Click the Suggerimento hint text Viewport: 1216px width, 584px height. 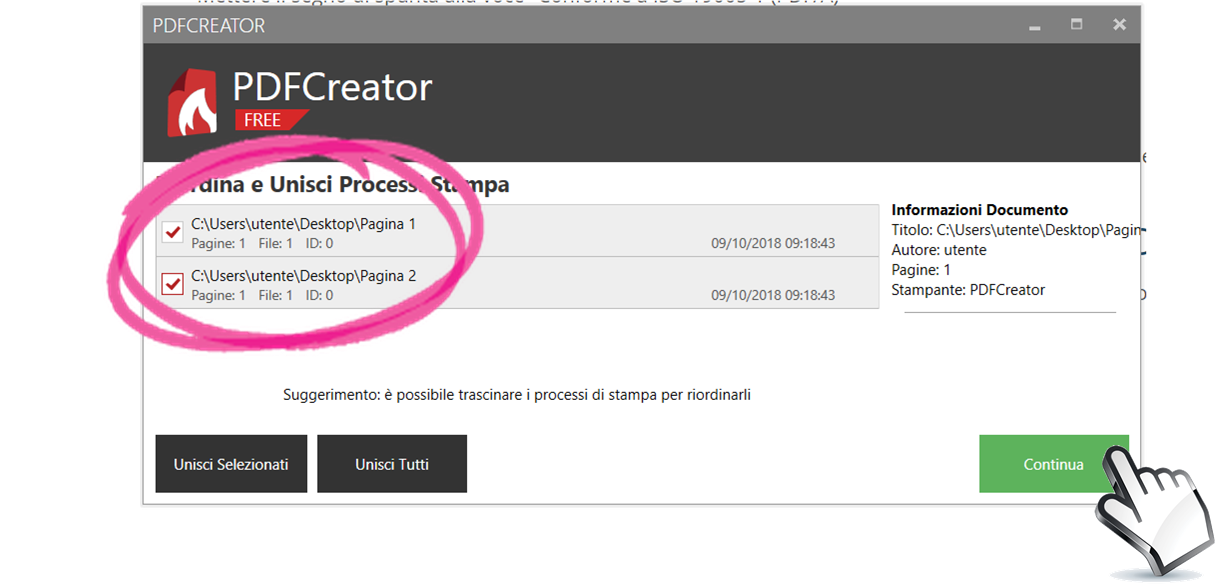pos(516,395)
